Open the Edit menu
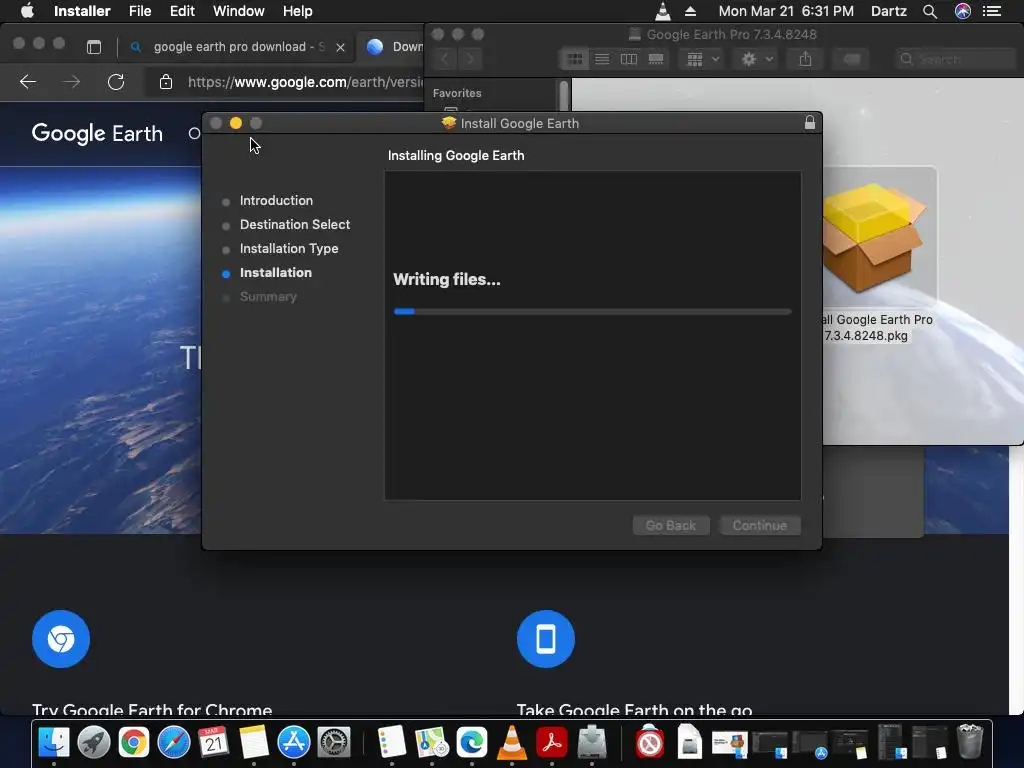Viewport: 1024px width, 768px height. [x=182, y=11]
